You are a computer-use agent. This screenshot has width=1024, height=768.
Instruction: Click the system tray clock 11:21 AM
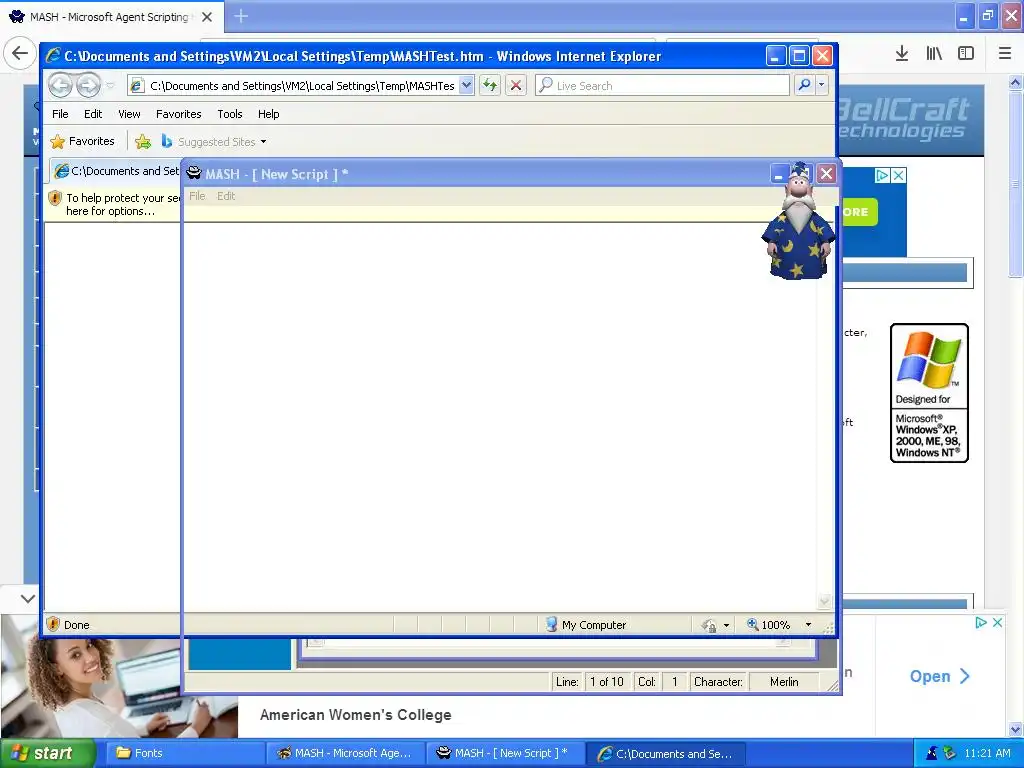pyautogui.click(x=987, y=753)
